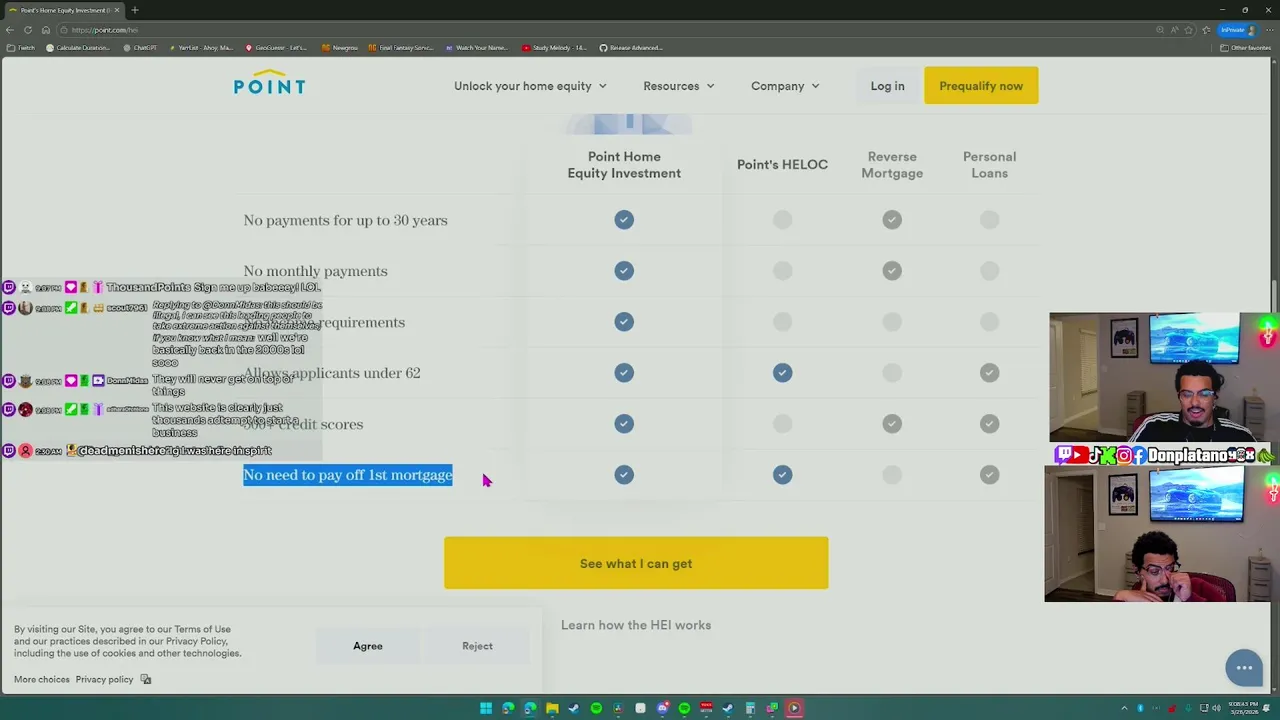
Task: Open the Other favorites folder
Action: 1246,47
